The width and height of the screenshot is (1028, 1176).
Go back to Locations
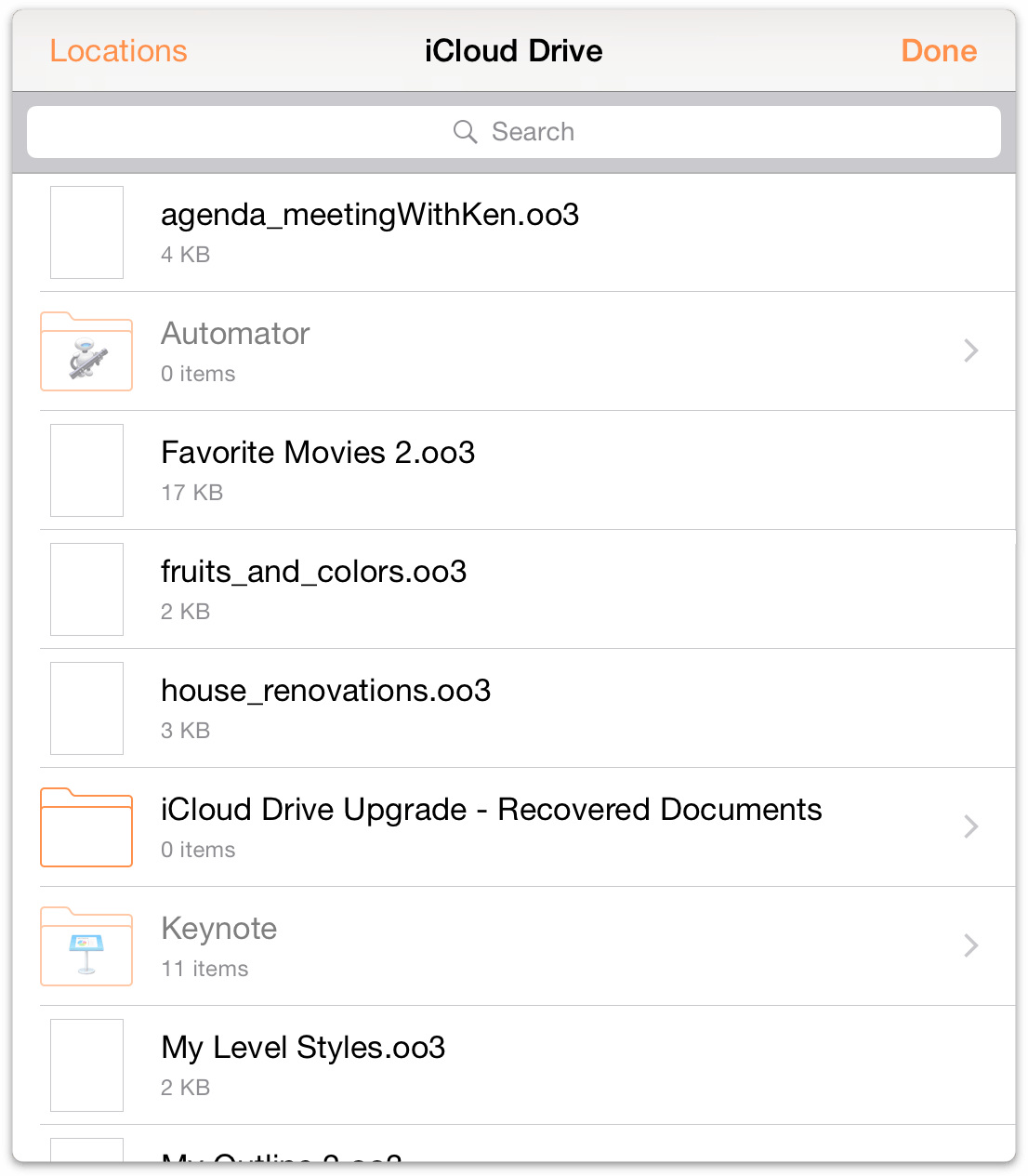[x=118, y=51]
